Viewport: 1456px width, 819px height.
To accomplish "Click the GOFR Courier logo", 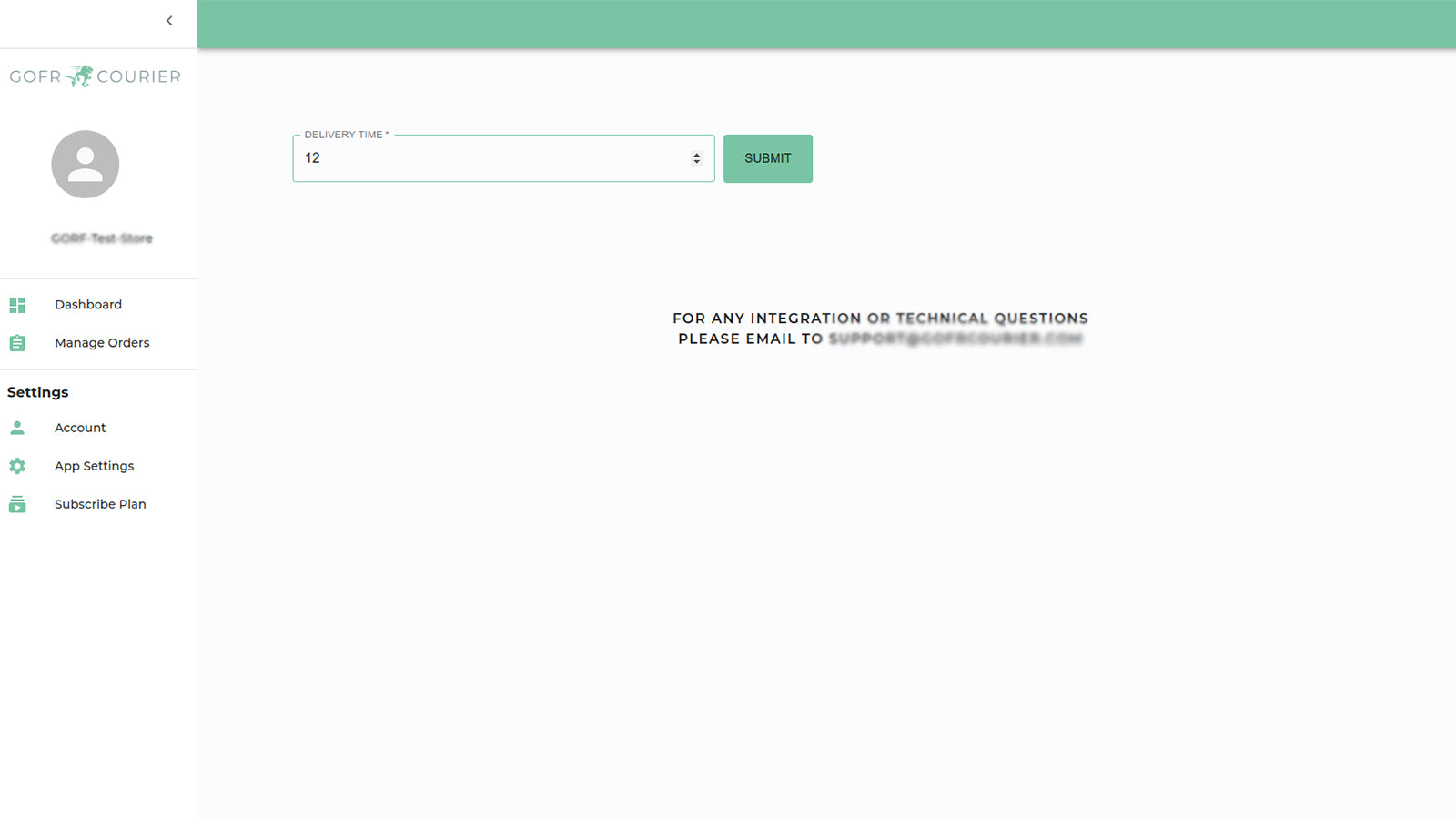I will (96, 76).
